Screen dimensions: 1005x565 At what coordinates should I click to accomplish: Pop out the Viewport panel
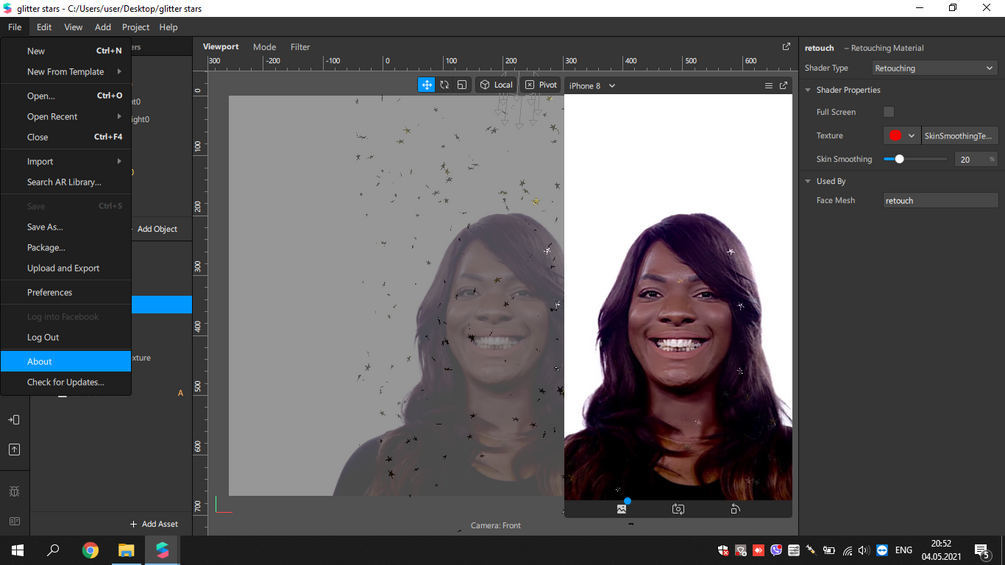pyautogui.click(x=786, y=47)
